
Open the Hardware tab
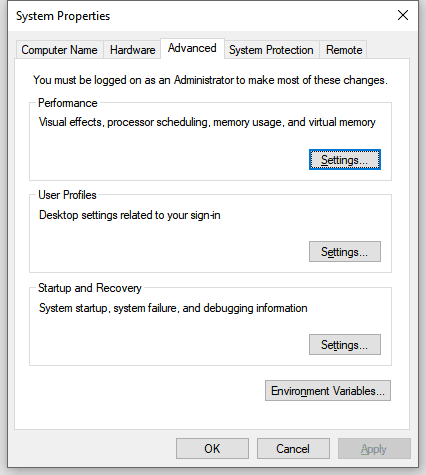point(132,50)
